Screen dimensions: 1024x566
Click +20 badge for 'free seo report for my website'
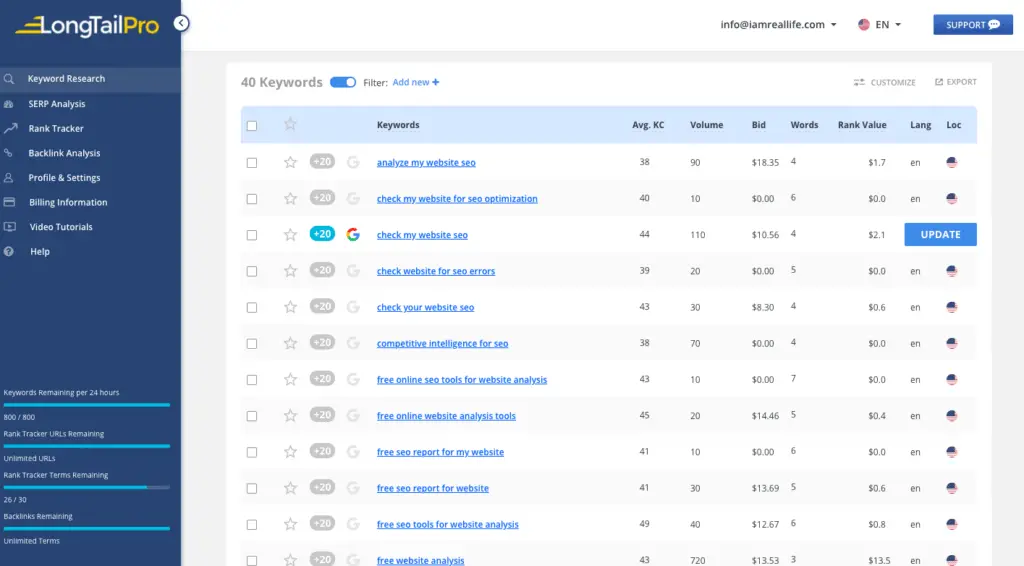(x=322, y=451)
